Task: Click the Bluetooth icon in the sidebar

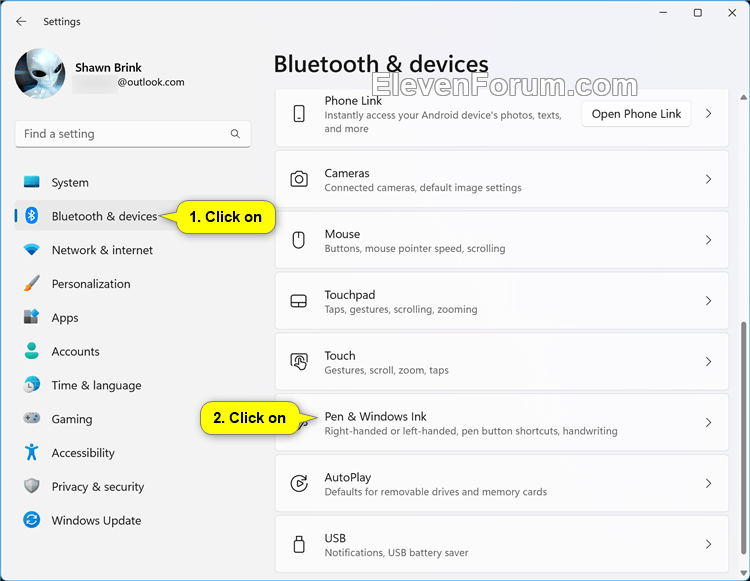Action: (32, 216)
